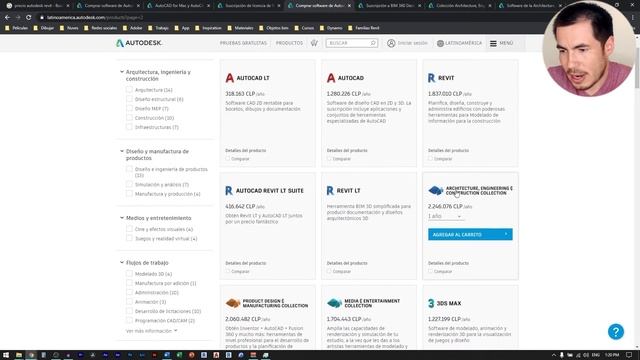
Task: Check the Diseño estructural filter
Action: 129,99
